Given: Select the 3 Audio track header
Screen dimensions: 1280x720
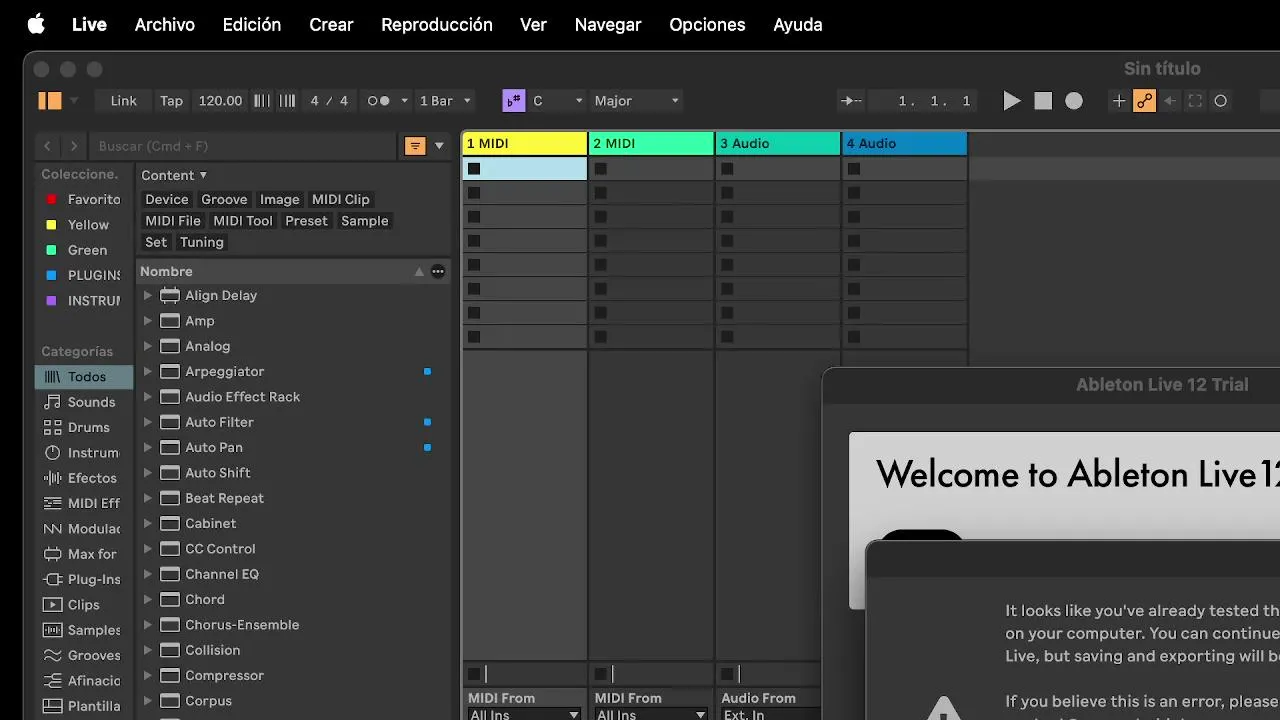Looking at the screenshot, I should pyautogui.click(x=778, y=144).
